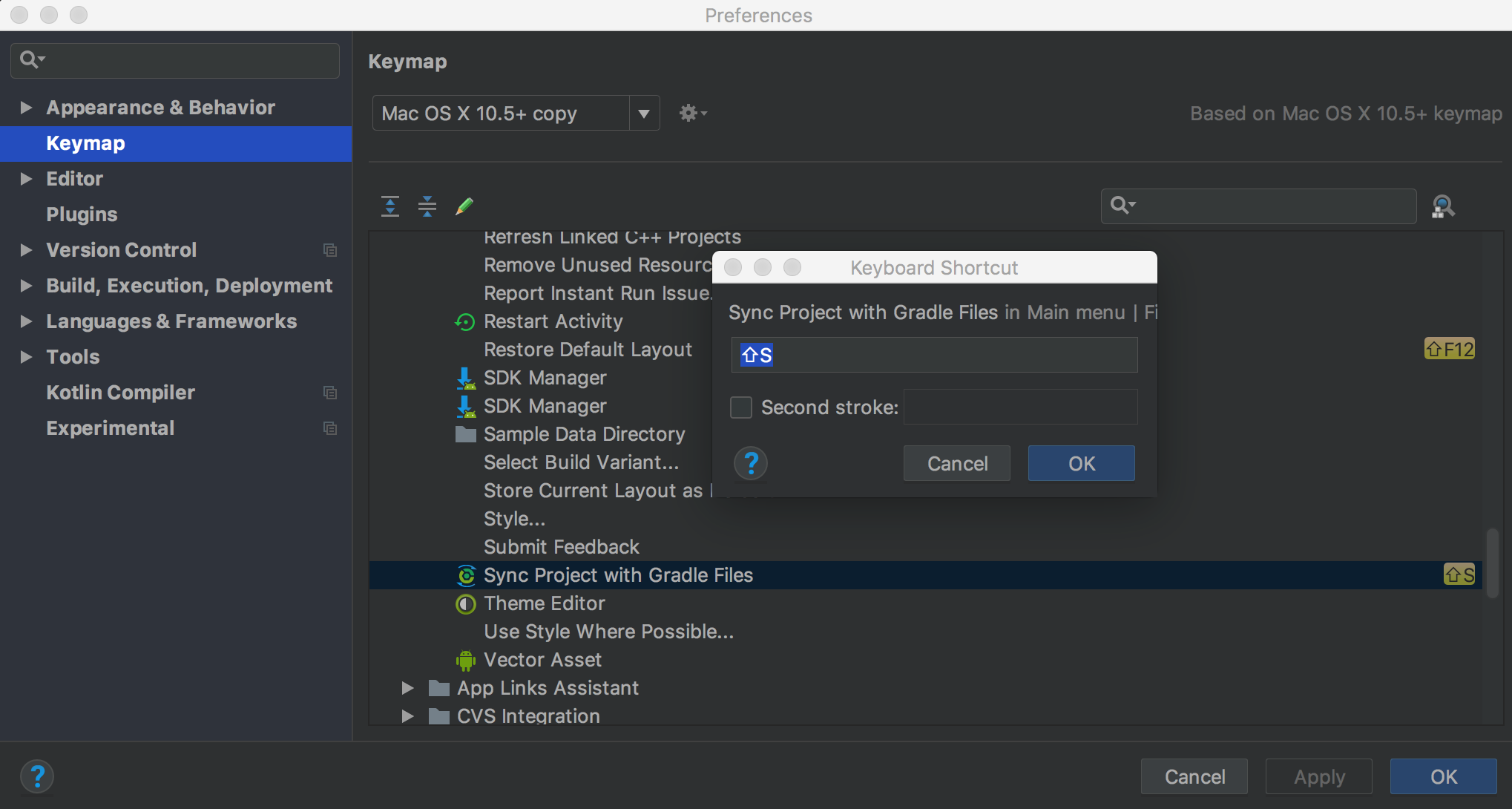Open help in Keyboard Shortcut dialog
1512x809 pixels.
click(x=751, y=463)
